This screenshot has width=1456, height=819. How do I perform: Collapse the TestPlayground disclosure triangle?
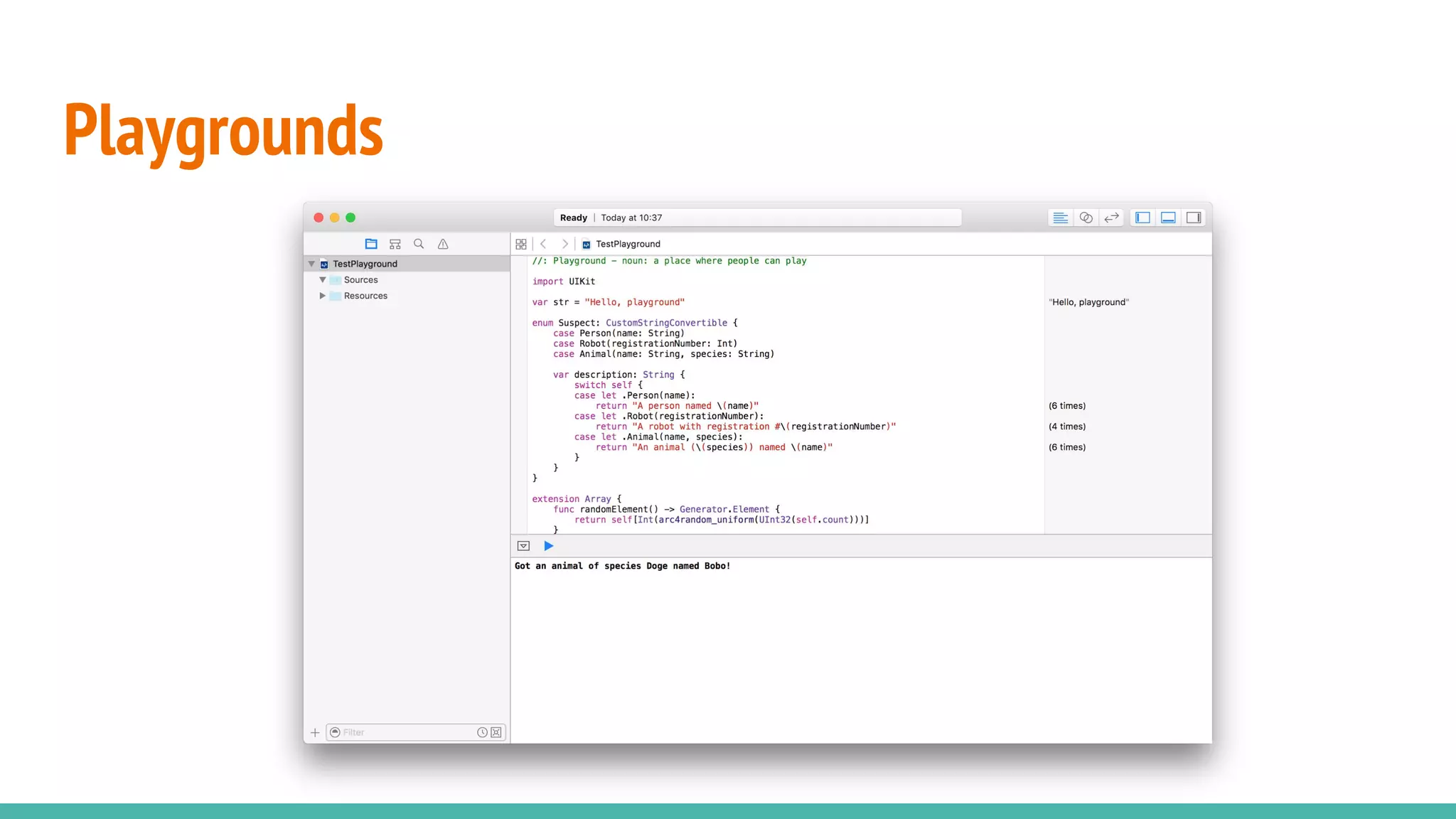(311, 264)
